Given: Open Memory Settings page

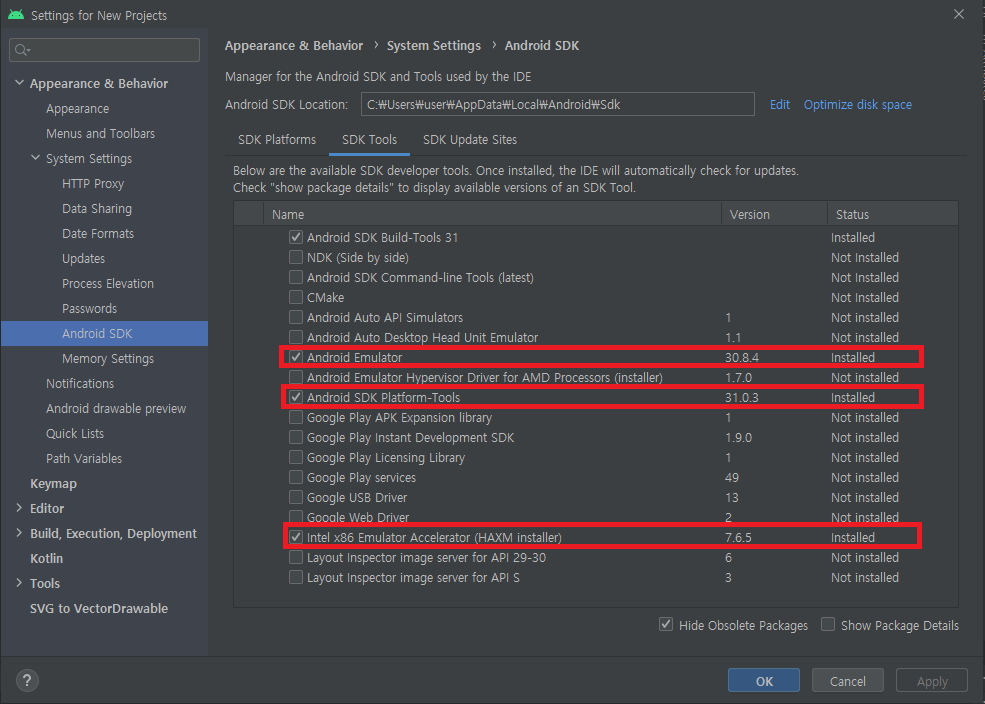Looking at the screenshot, I should (107, 359).
